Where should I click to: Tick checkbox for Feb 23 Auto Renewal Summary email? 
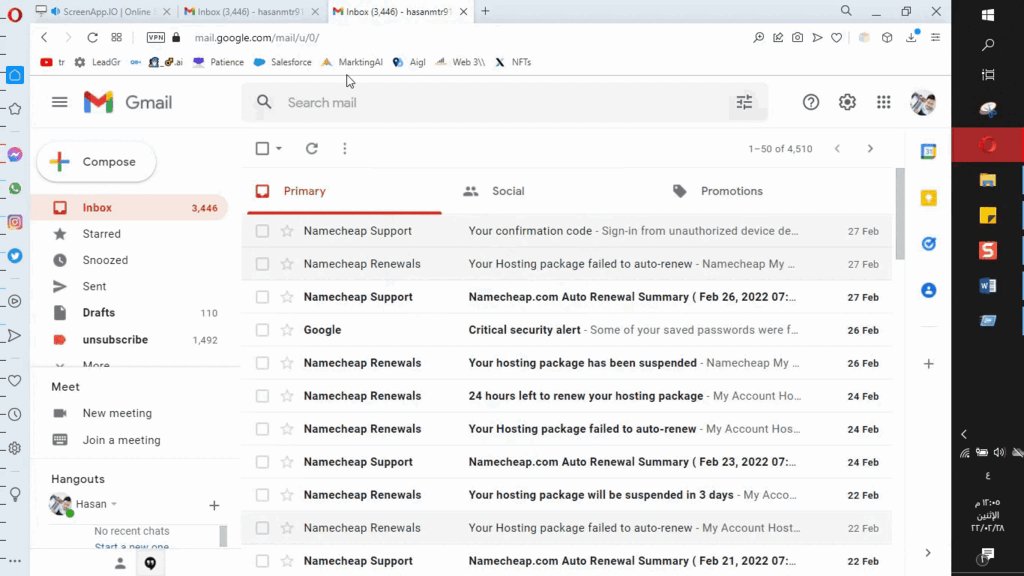(262, 462)
